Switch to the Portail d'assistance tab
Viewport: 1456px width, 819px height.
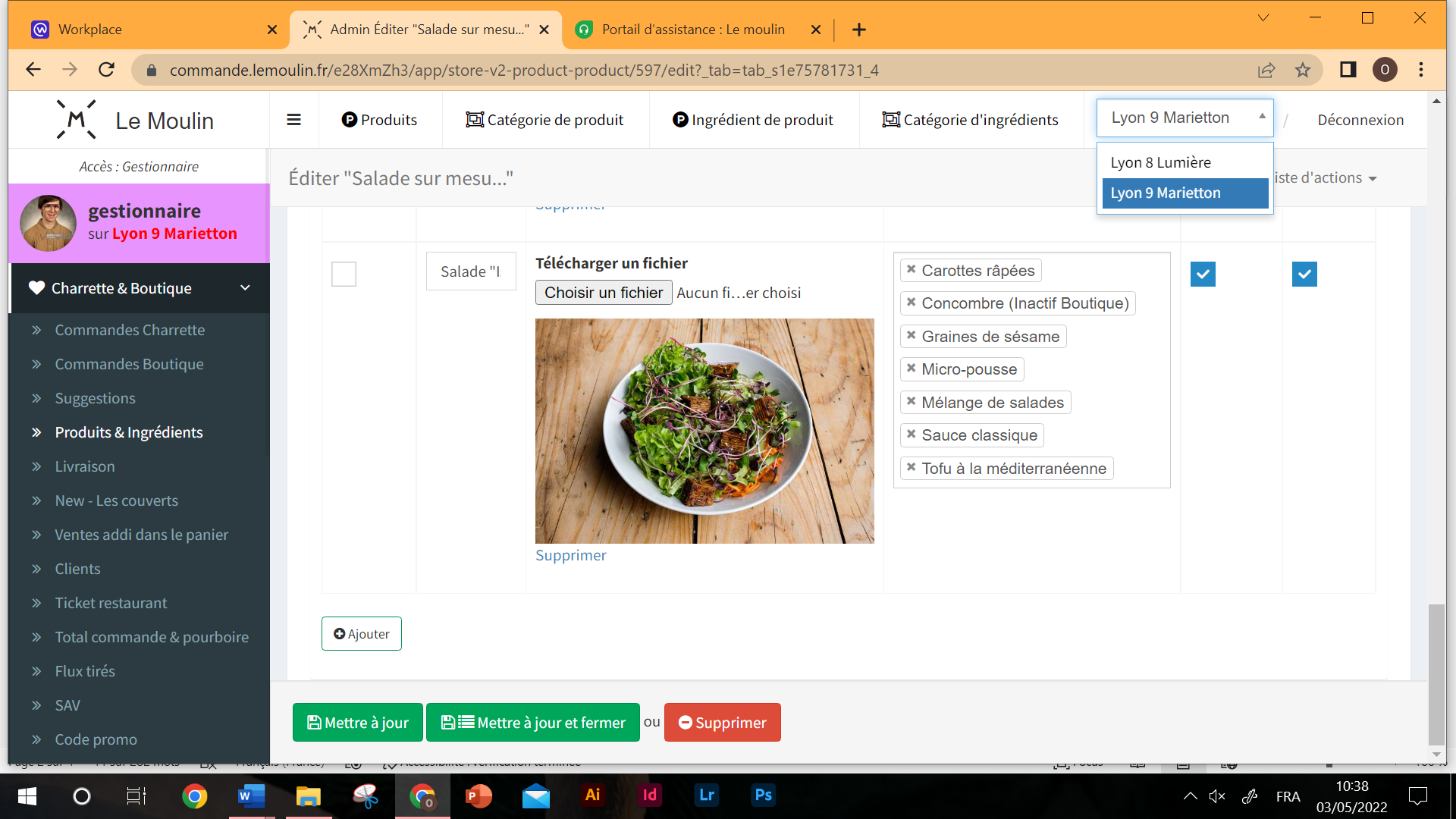coord(692,30)
